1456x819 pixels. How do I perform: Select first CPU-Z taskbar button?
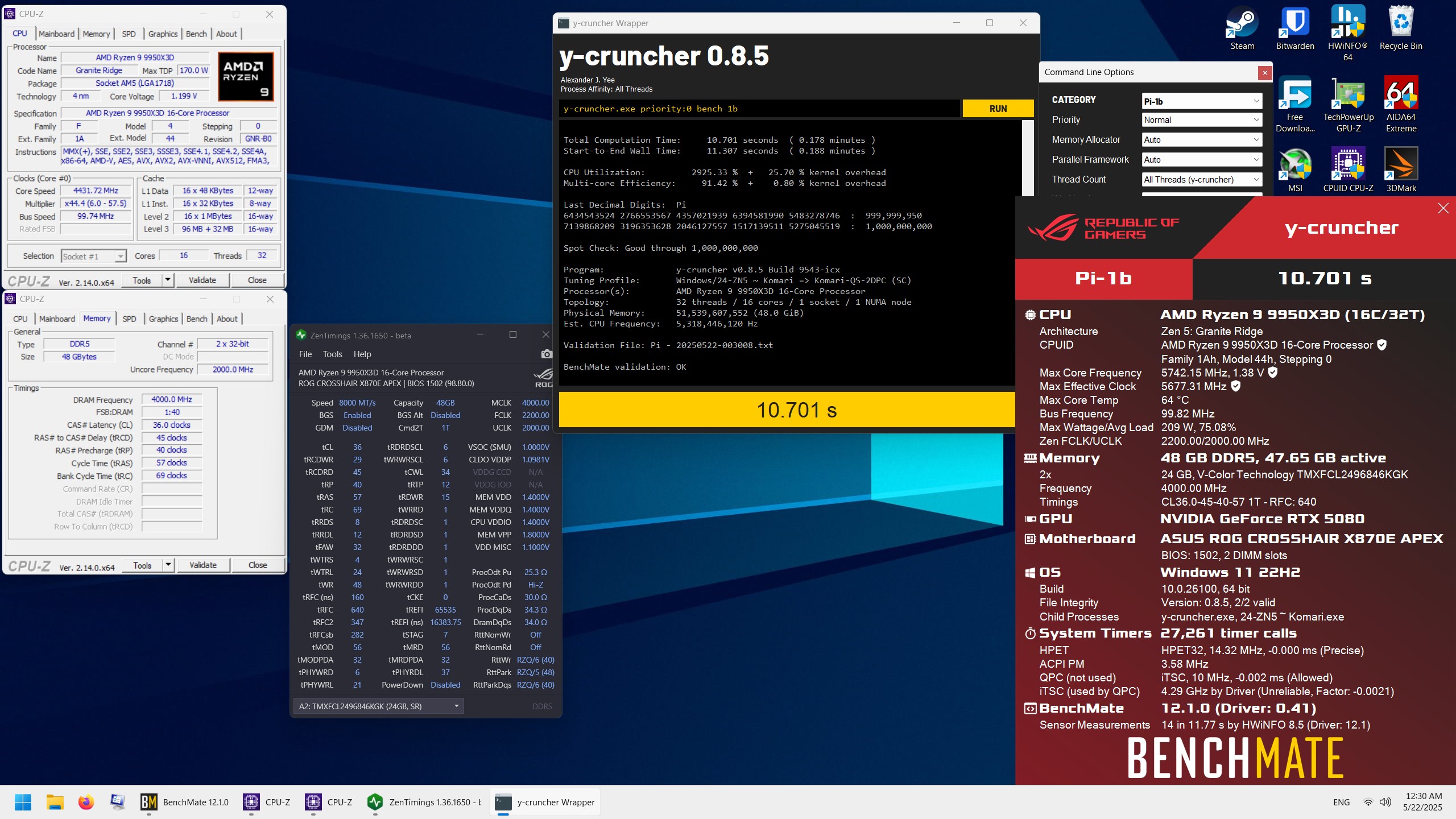click(267, 802)
